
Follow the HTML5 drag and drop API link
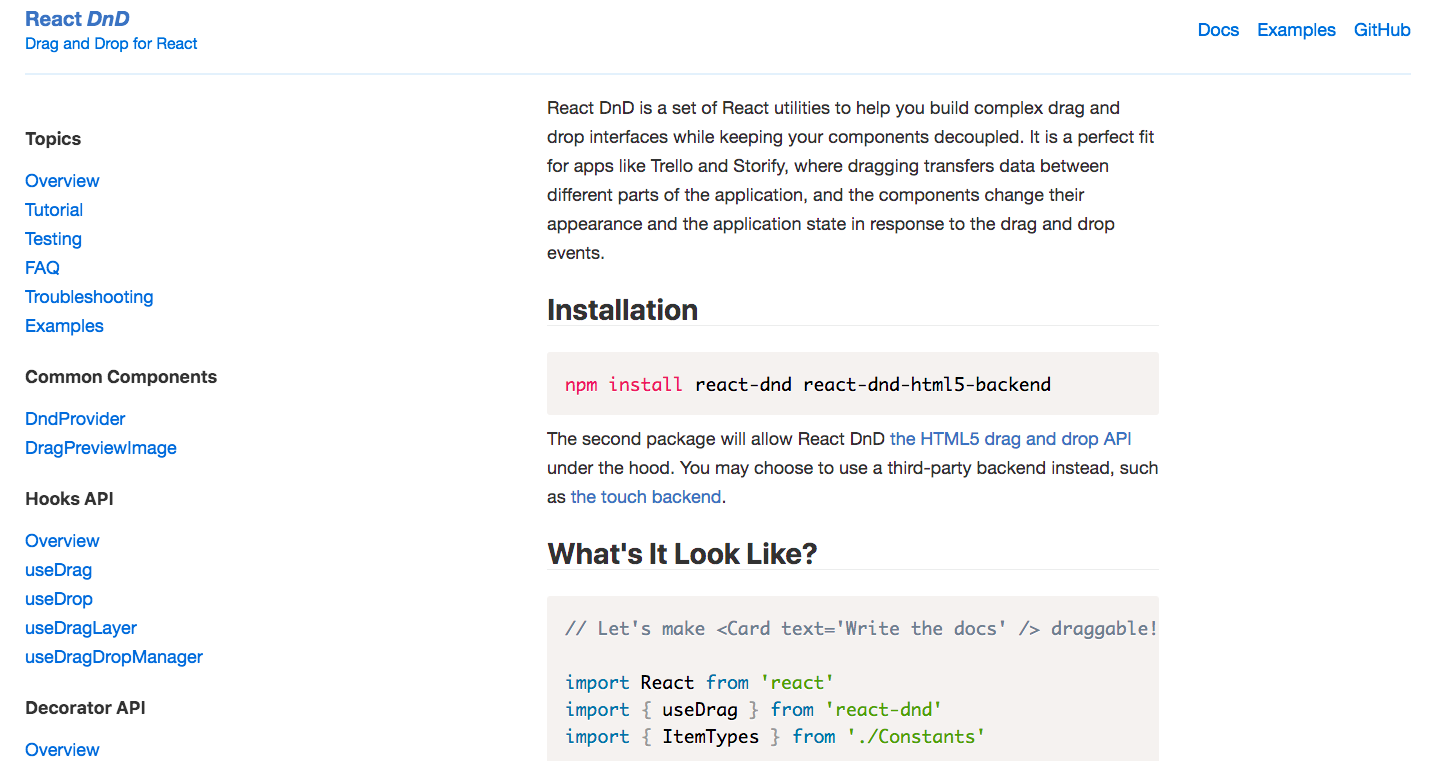tap(1010, 439)
